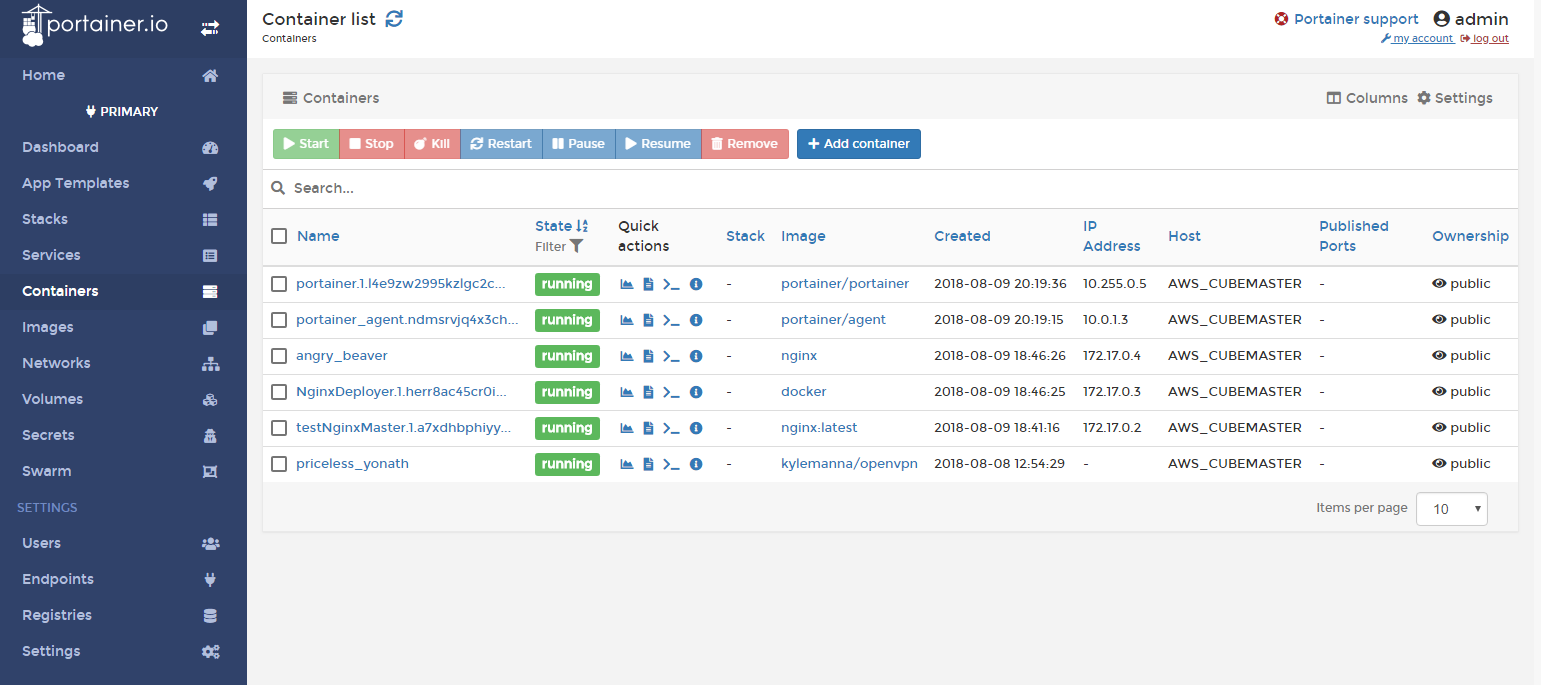Click into the container Search field
The height and width of the screenshot is (685, 1541).
coord(890,188)
